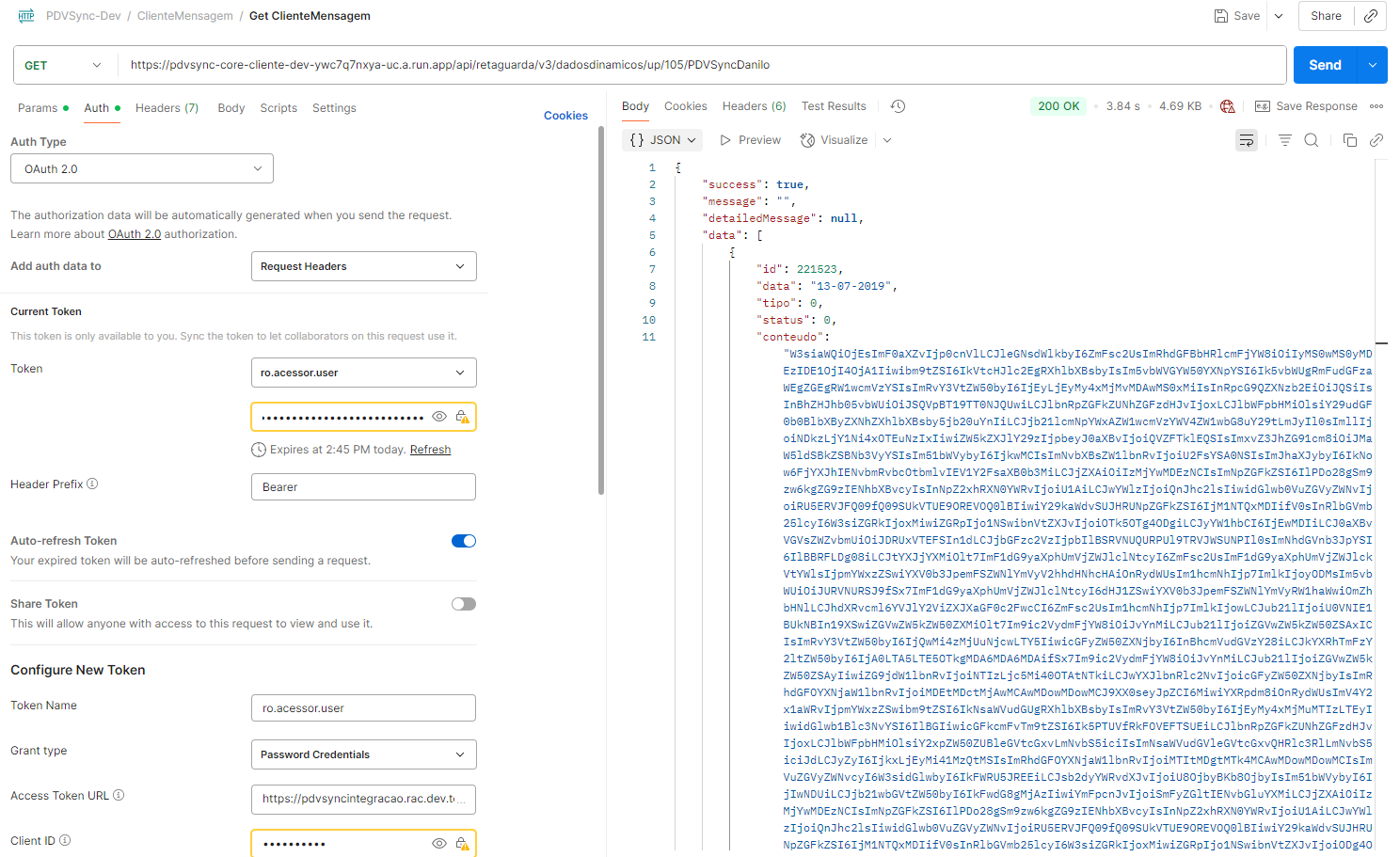The image size is (1400, 857).
Task: Click the Header Prefix Bearer field
Action: pyautogui.click(x=363, y=487)
